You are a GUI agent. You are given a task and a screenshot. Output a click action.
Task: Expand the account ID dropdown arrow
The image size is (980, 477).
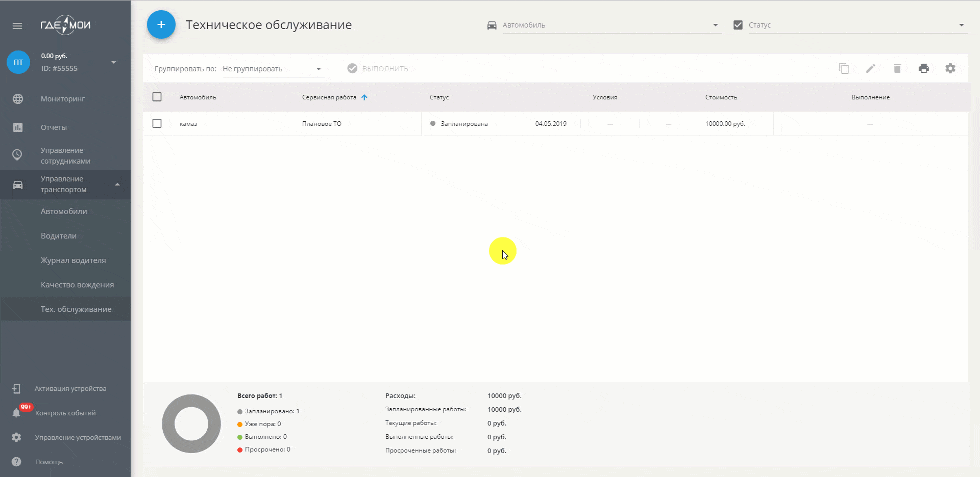coord(114,63)
